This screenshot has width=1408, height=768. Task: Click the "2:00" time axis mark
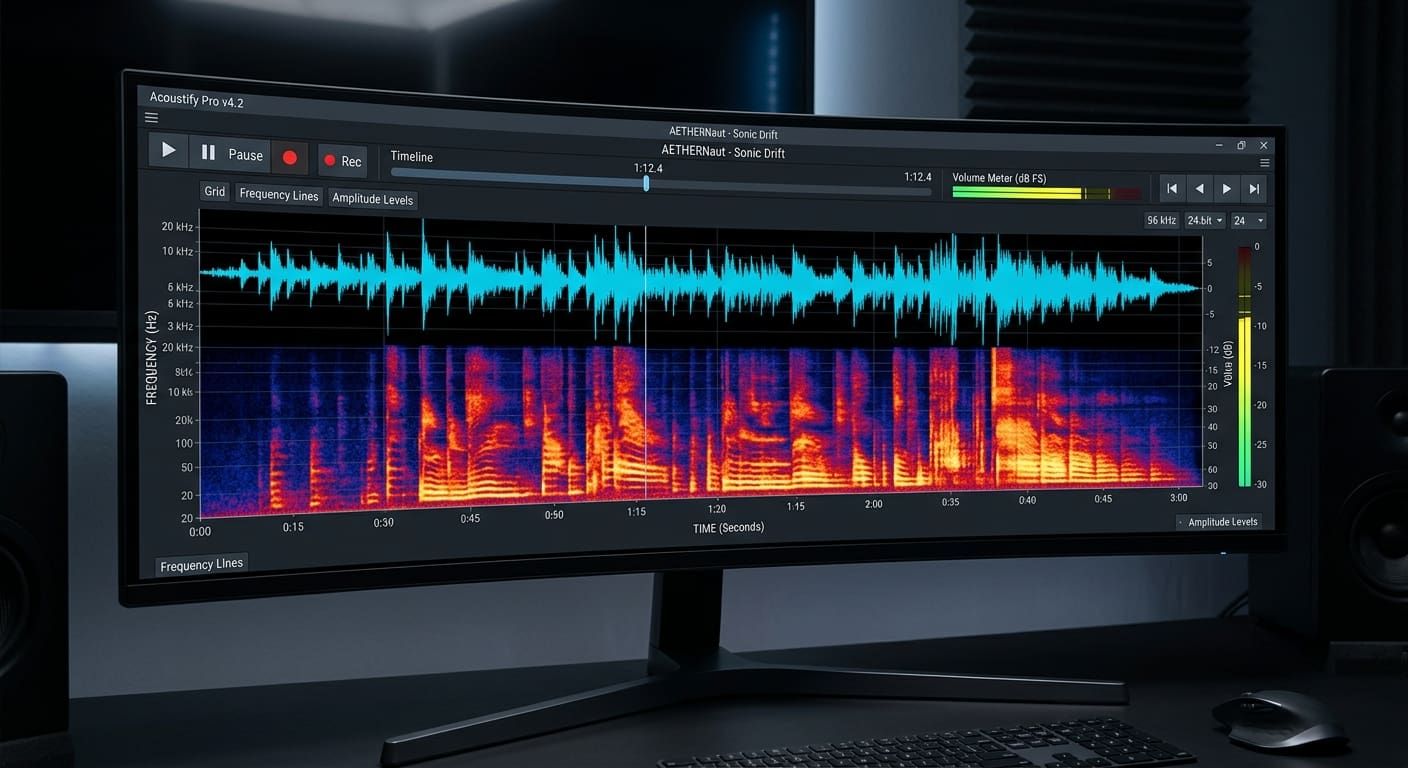873,504
